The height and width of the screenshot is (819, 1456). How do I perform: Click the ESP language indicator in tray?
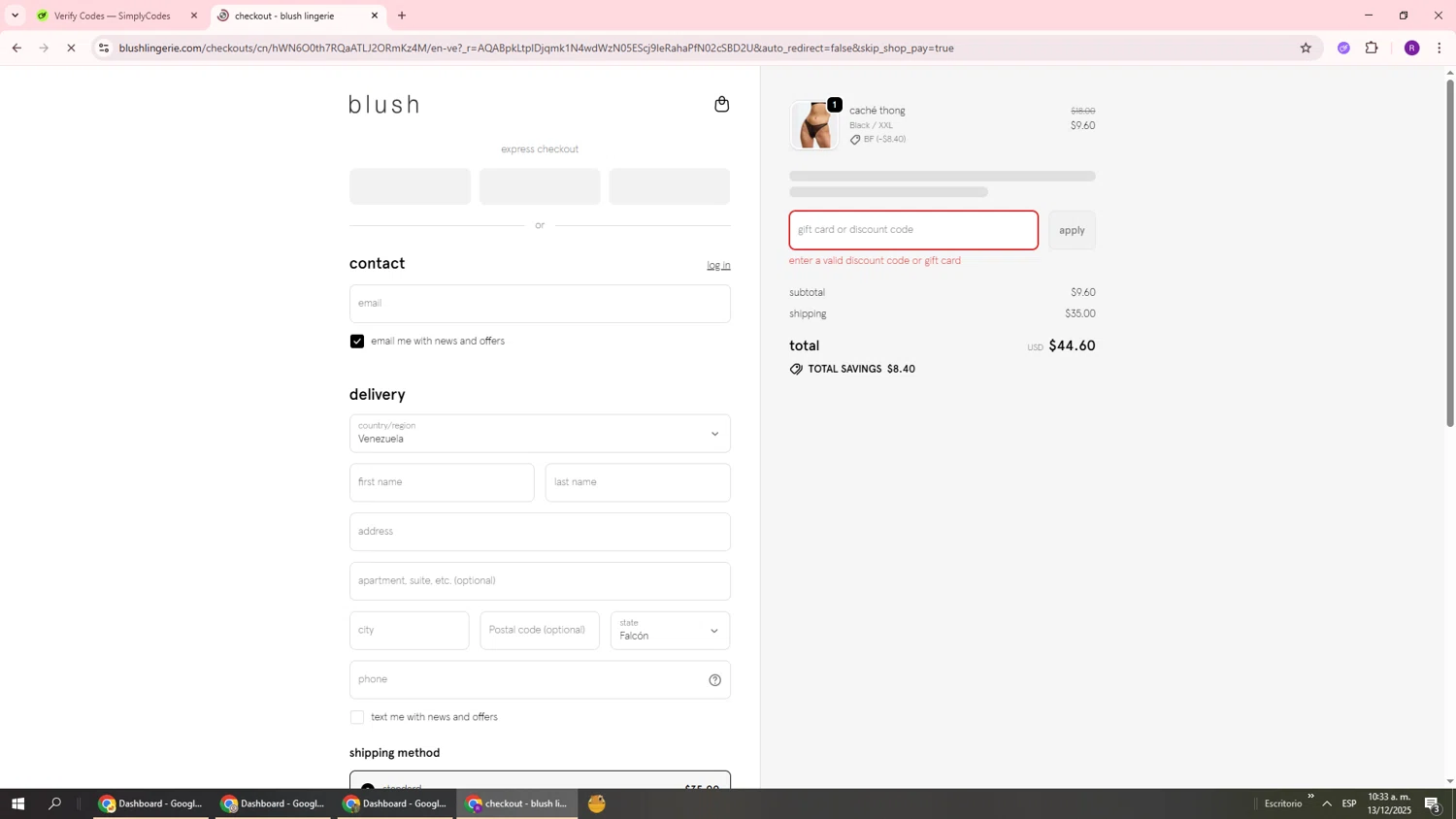tap(1349, 803)
